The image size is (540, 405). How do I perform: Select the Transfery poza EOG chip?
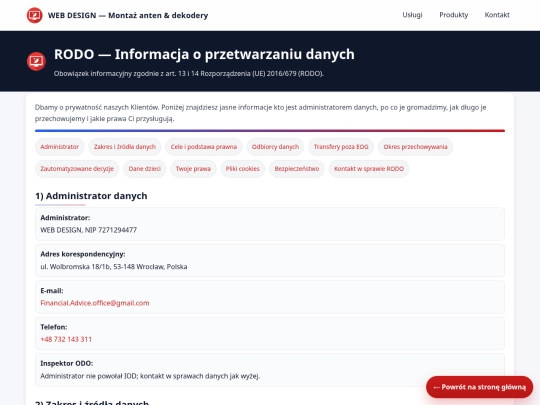(341, 147)
